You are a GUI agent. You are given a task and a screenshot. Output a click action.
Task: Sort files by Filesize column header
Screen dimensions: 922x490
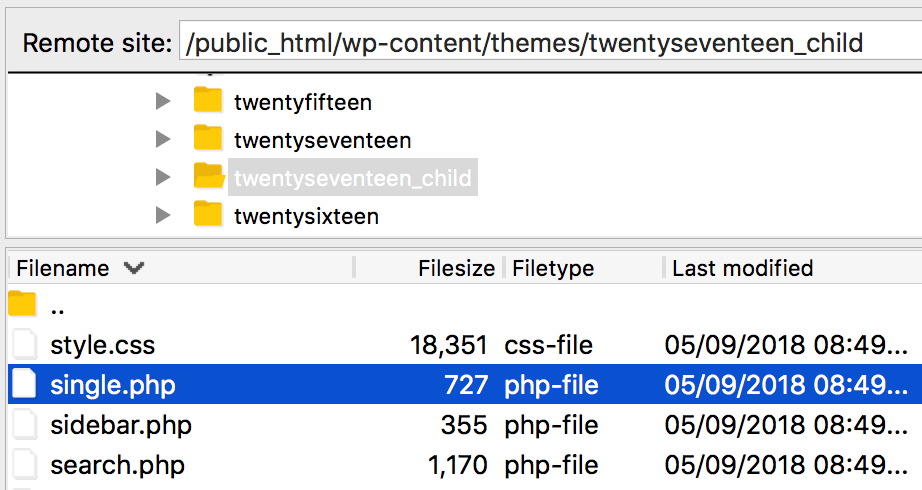pos(456,268)
